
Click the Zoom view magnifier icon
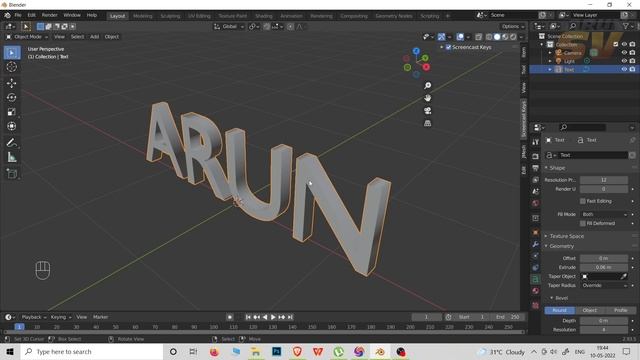click(x=427, y=85)
